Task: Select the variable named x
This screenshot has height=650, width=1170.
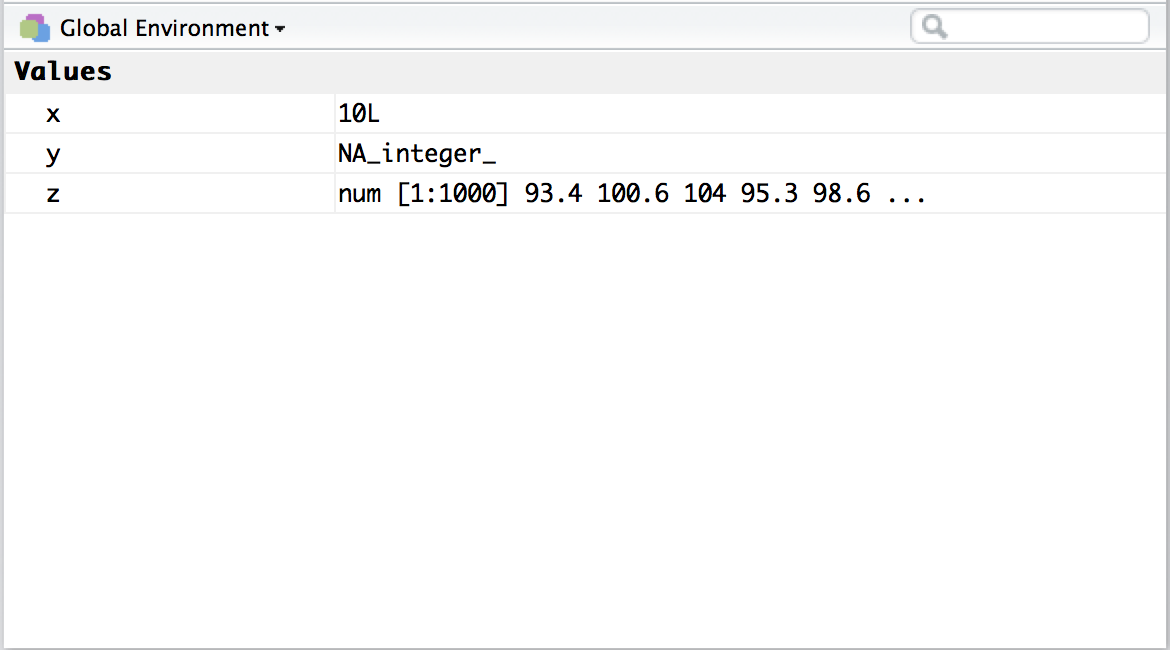Action: [53, 114]
